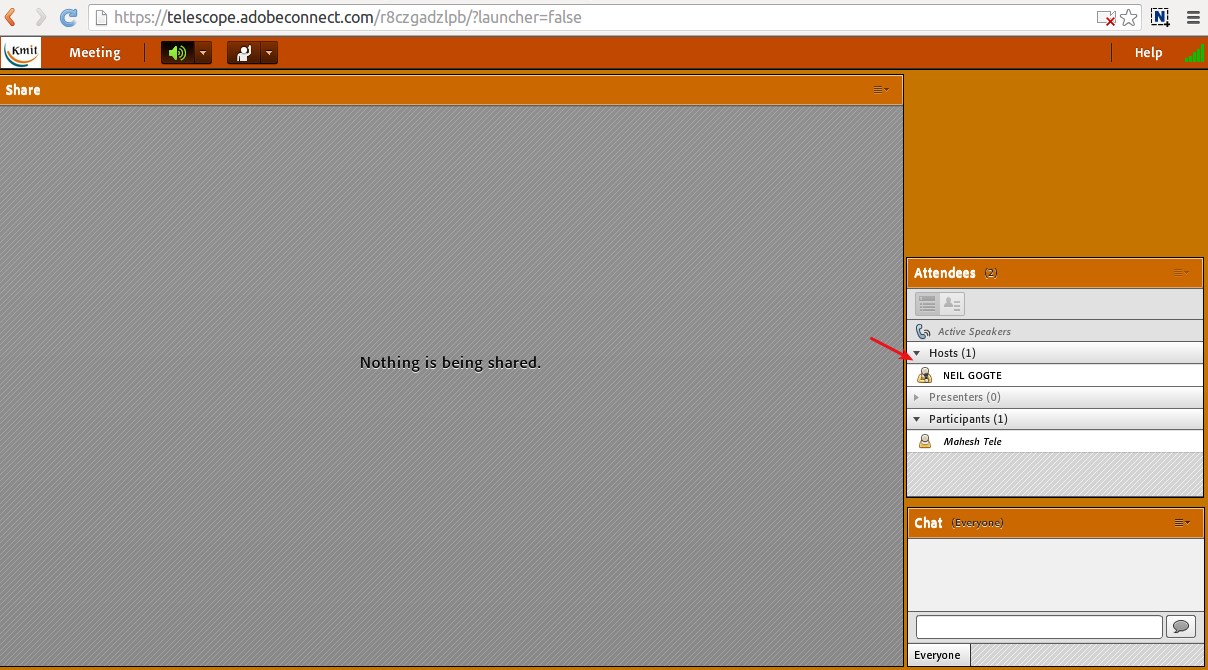Click the participant icon beside Mahesh Tele
Image resolution: width=1208 pixels, height=670 pixels.
click(924, 441)
